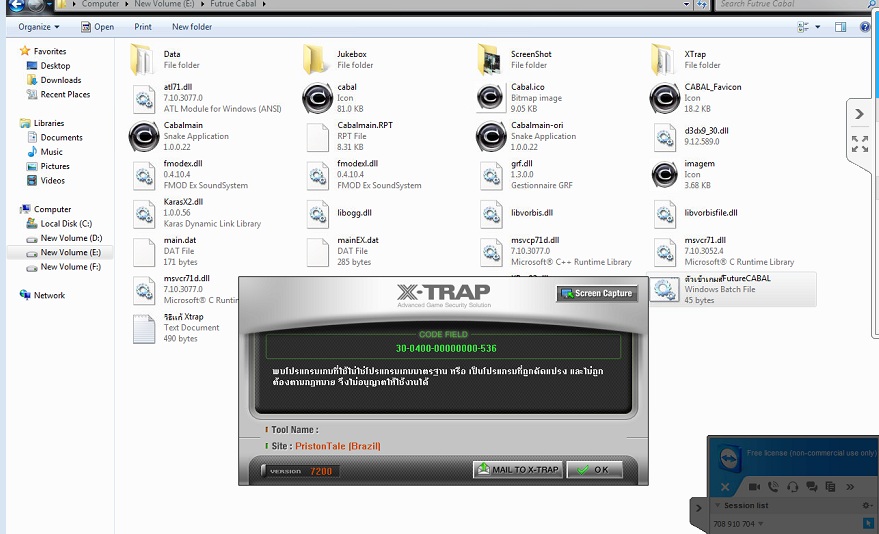Open Videos library in sidebar

[52, 180]
